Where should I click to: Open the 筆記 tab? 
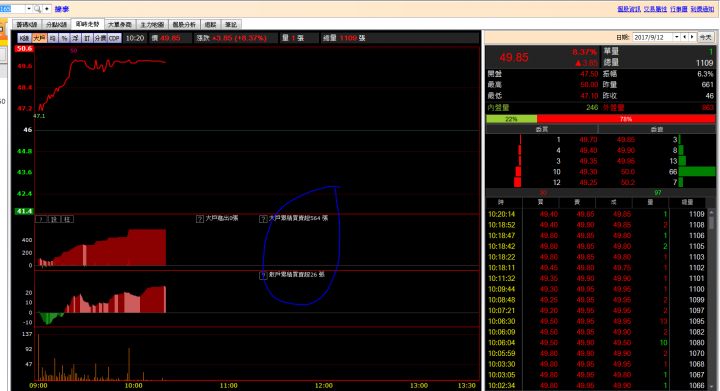tap(231, 24)
